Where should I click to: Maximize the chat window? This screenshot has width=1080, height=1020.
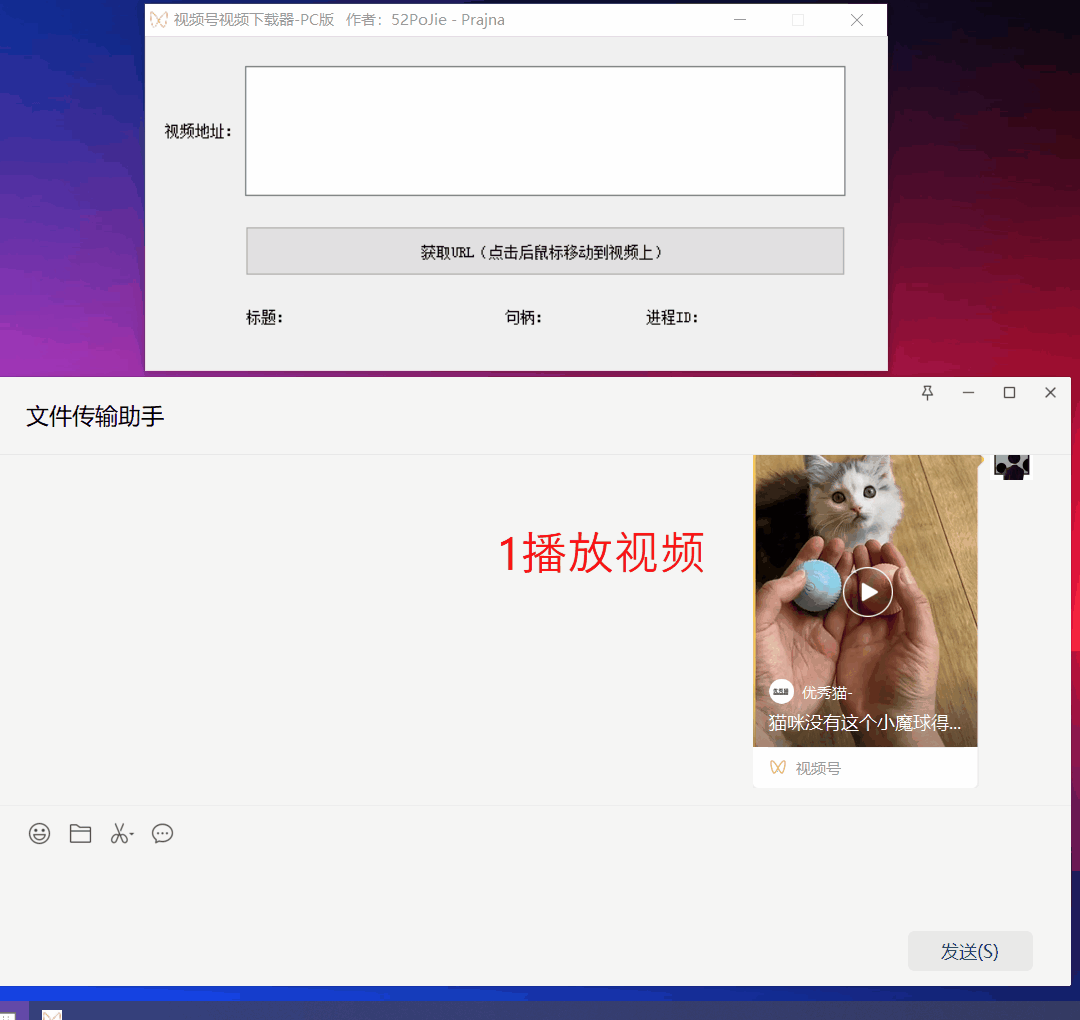(1009, 393)
